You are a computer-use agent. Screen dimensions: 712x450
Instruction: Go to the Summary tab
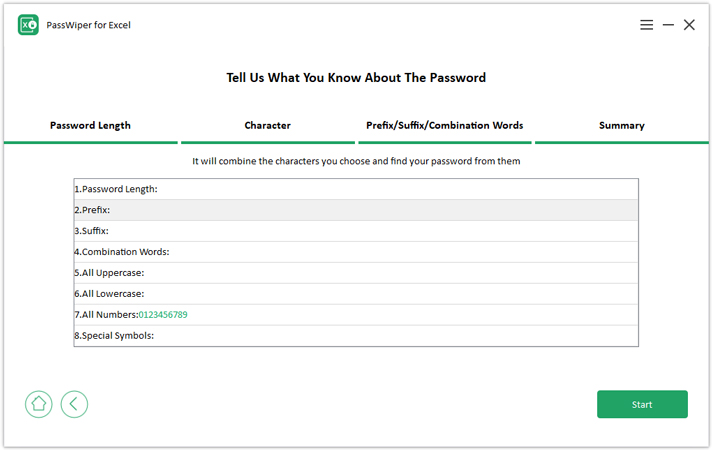(622, 126)
